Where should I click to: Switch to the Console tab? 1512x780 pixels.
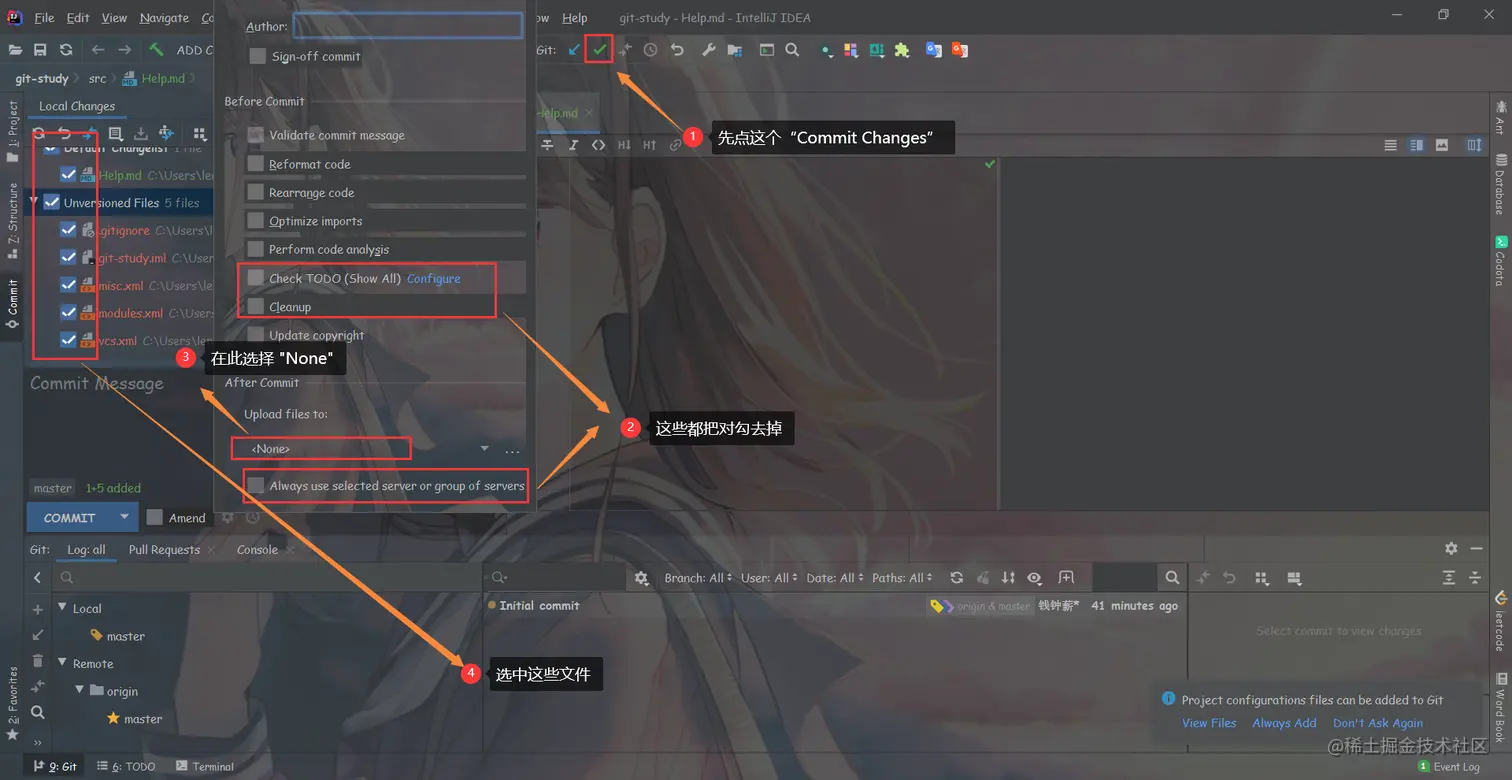tap(257, 549)
